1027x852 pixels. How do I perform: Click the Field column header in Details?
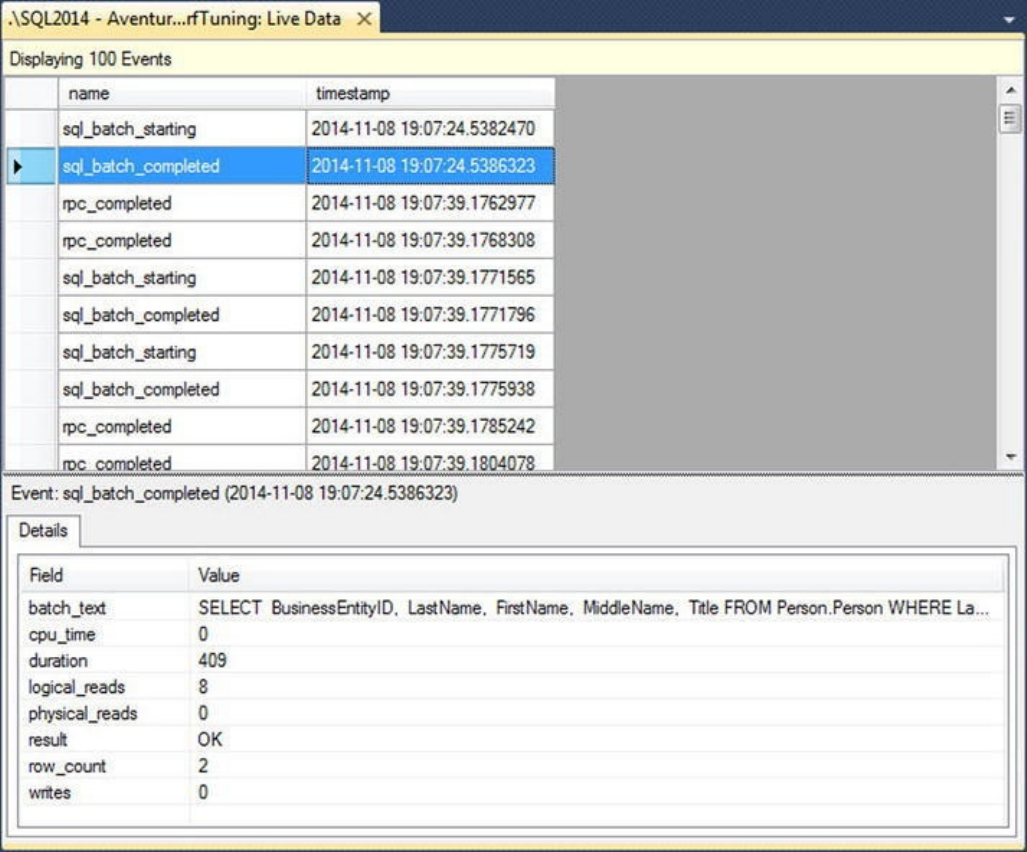tap(105, 576)
